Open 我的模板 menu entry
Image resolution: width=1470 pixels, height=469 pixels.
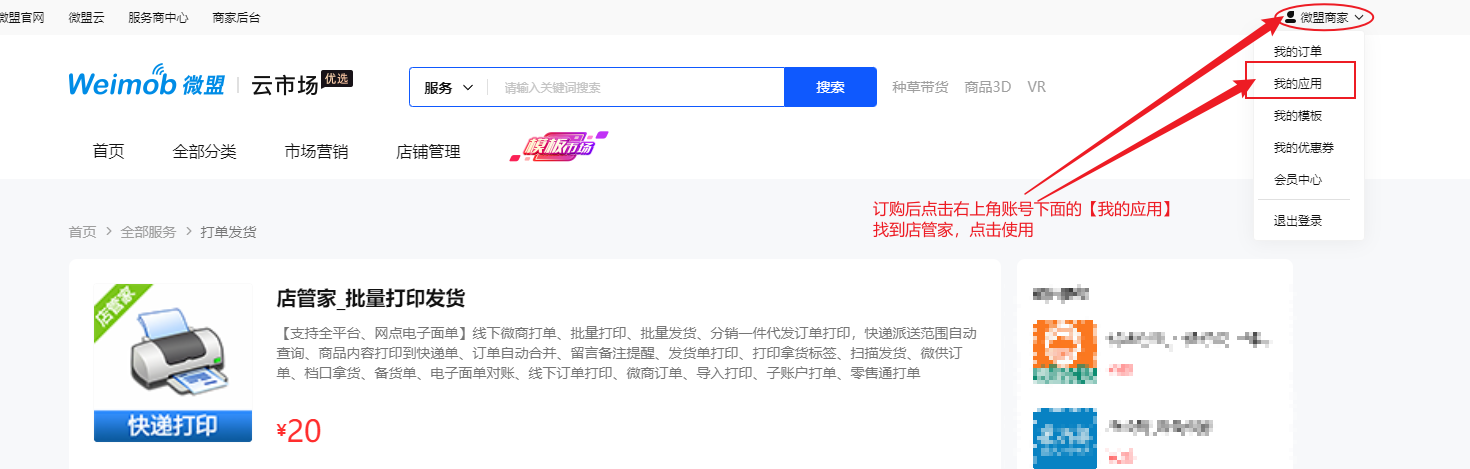pos(1297,115)
